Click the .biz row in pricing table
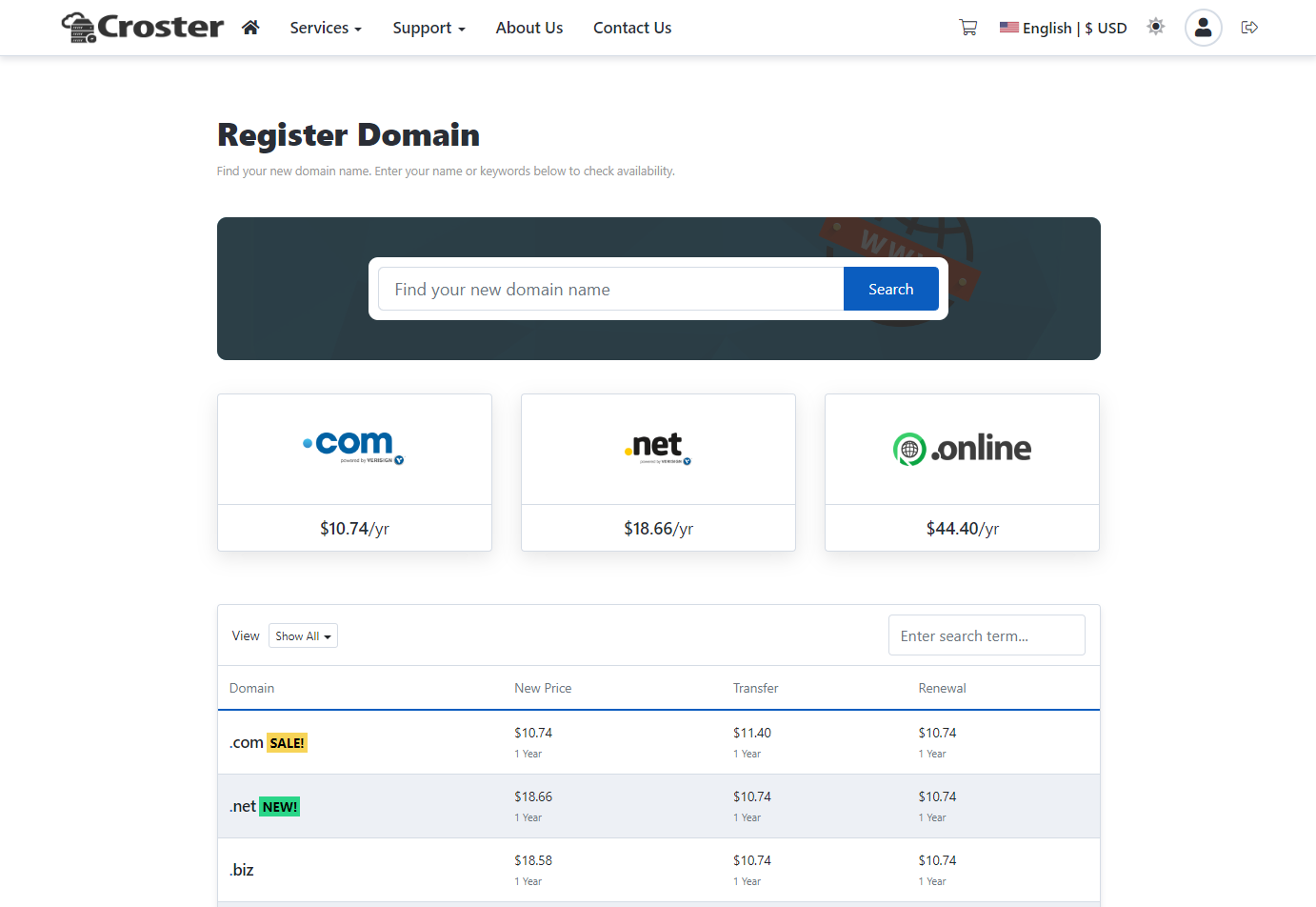Viewport: 1316px width, 907px height. click(242, 870)
